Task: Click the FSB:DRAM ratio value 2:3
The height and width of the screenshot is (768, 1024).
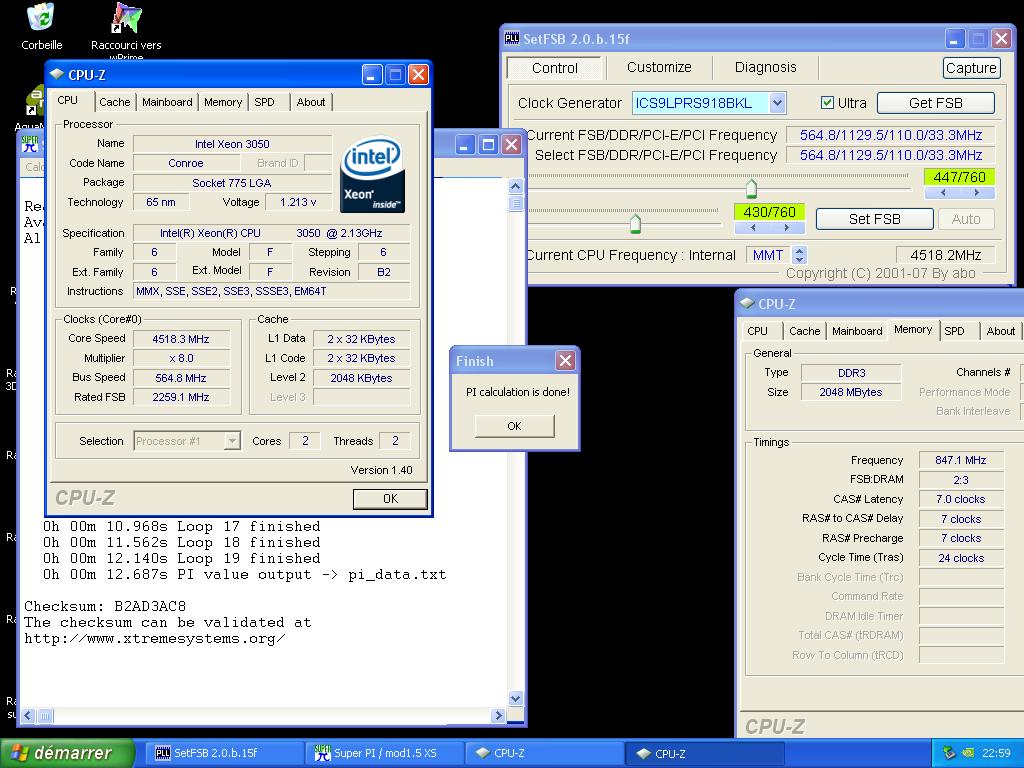Action: click(961, 480)
